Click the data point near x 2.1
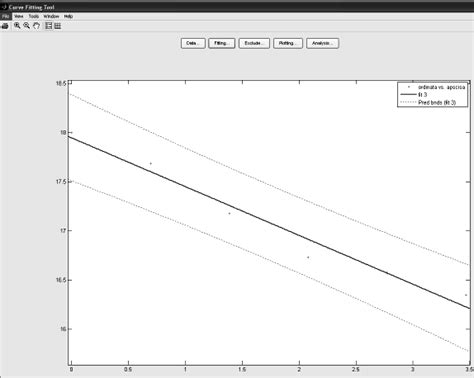The image size is (474, 378). click(x=308, y=257)
